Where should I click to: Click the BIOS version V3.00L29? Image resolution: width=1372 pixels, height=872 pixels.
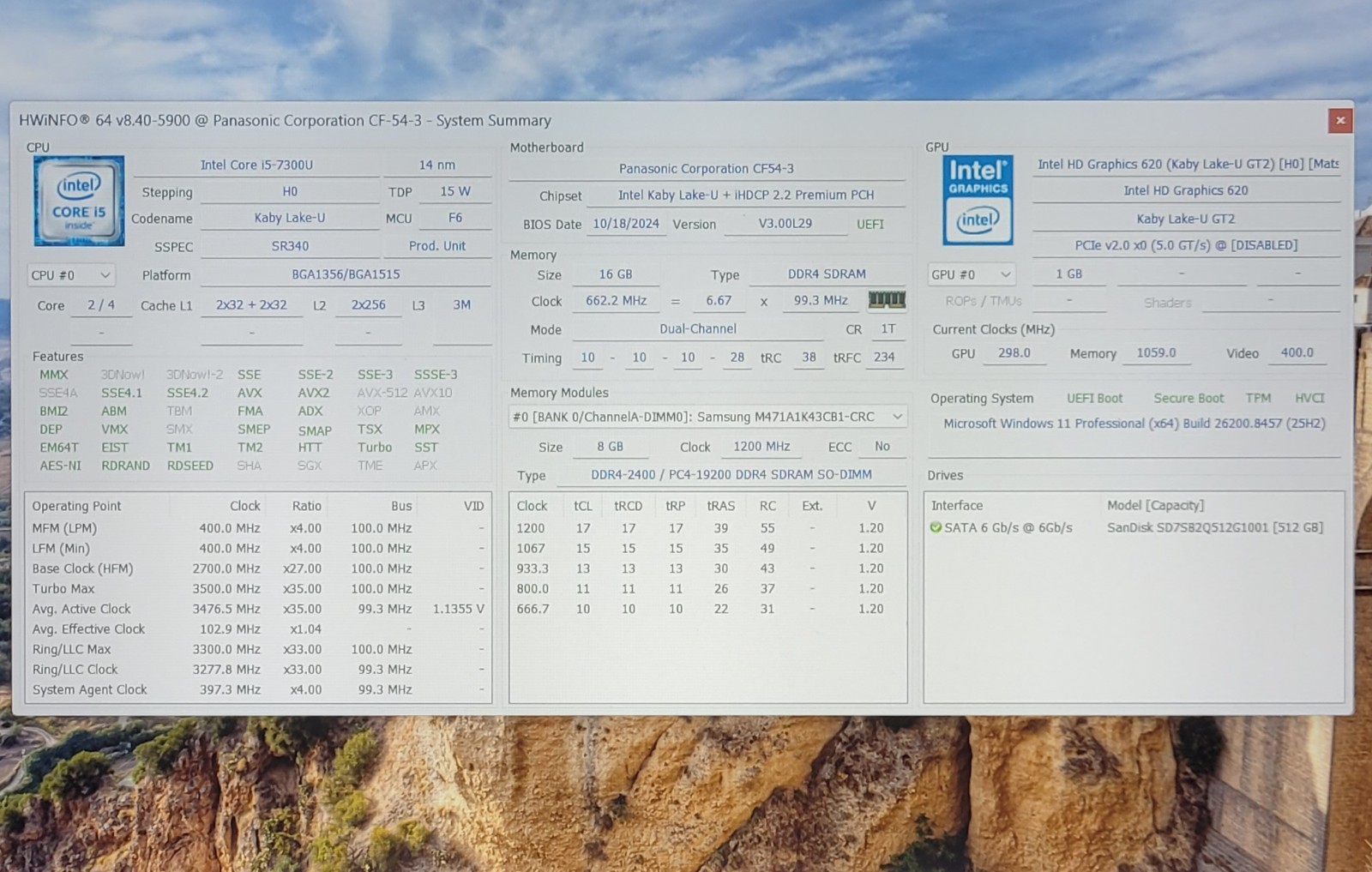click(785, 224)
